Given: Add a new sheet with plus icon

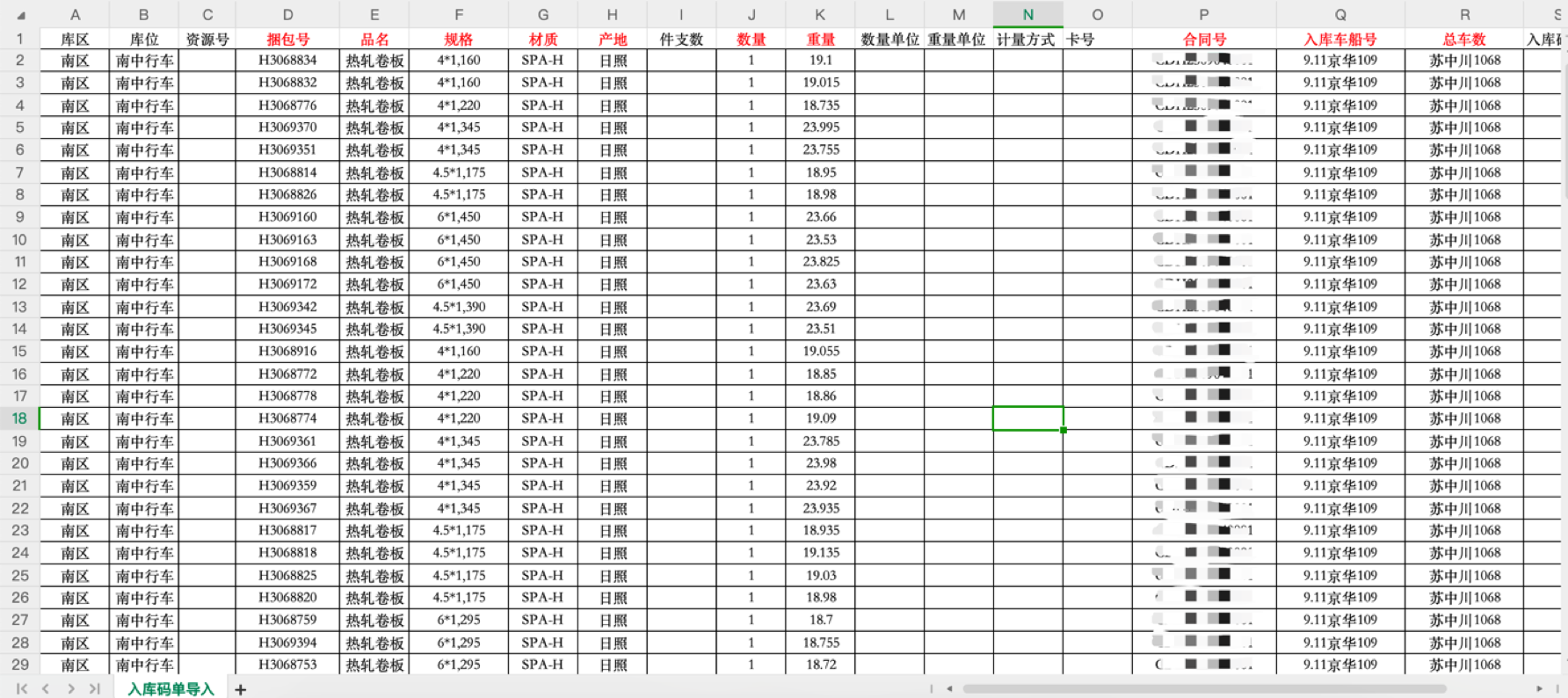Looking at the screenshot, I should coord(240,689).
